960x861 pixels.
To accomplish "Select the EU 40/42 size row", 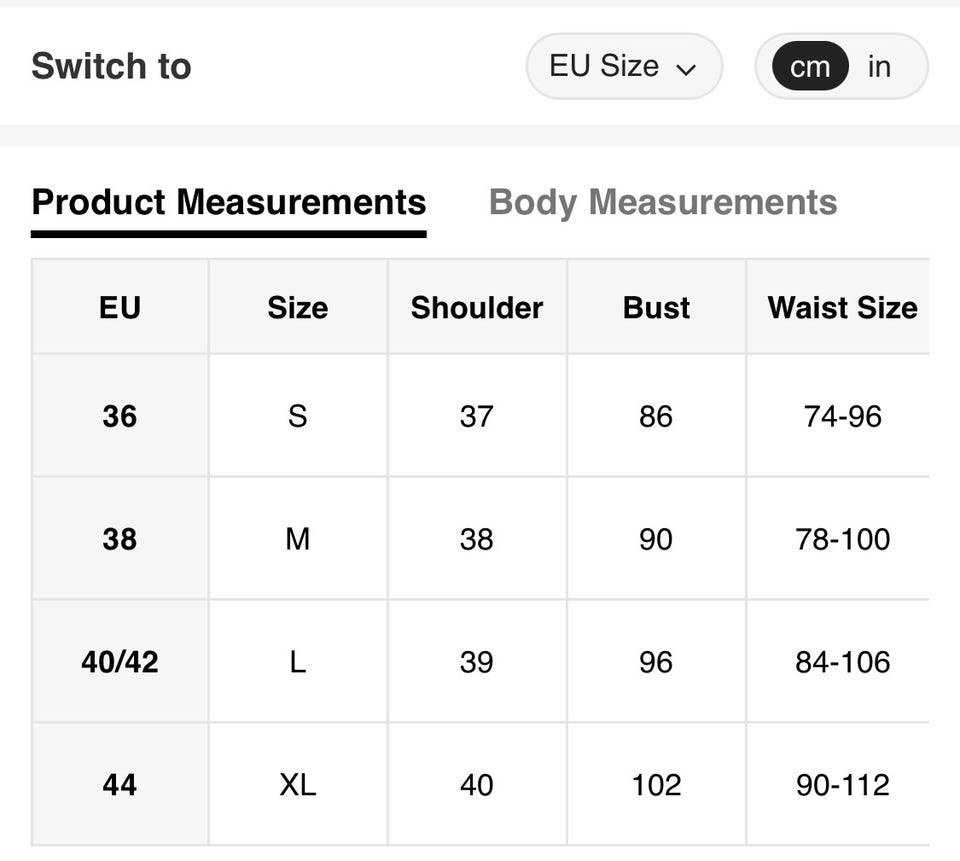I will click(481, 661).
